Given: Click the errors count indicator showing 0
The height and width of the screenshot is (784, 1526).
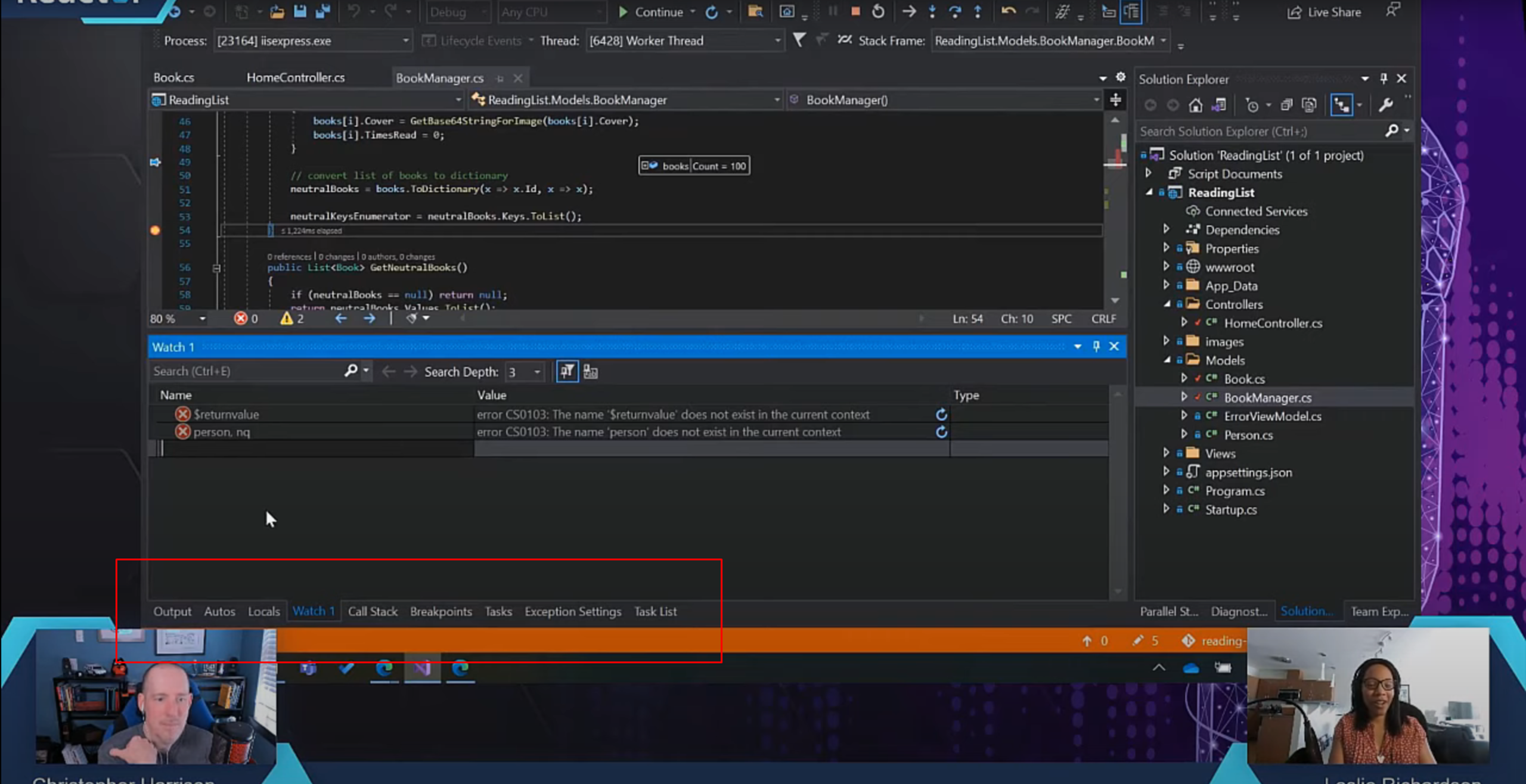Looking at the screenshot, I should [x=246, y=319].
